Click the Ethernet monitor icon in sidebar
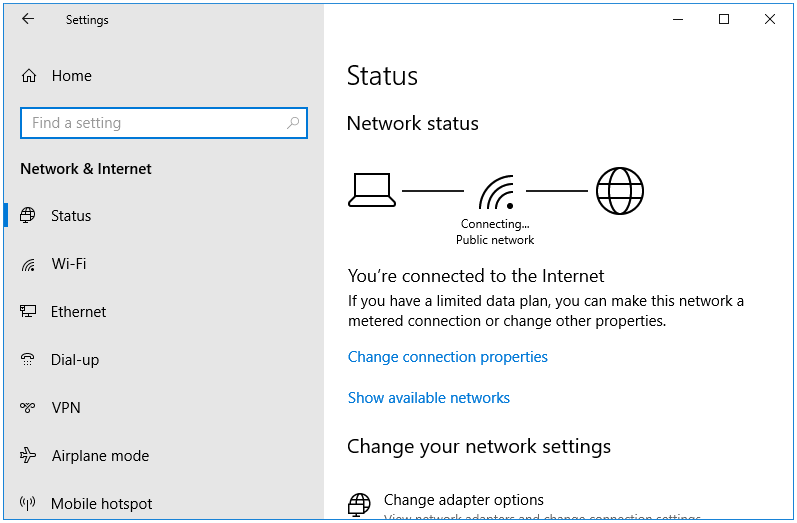 click(x=28, y=311)
